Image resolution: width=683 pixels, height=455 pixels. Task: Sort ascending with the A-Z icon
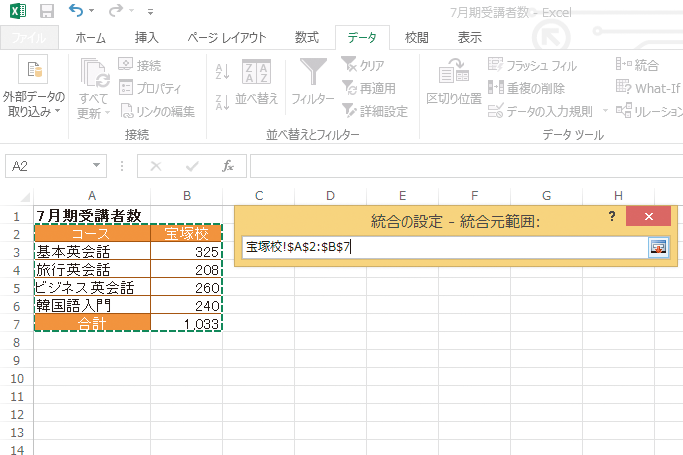pyautogui.click(x=222, y=71)
